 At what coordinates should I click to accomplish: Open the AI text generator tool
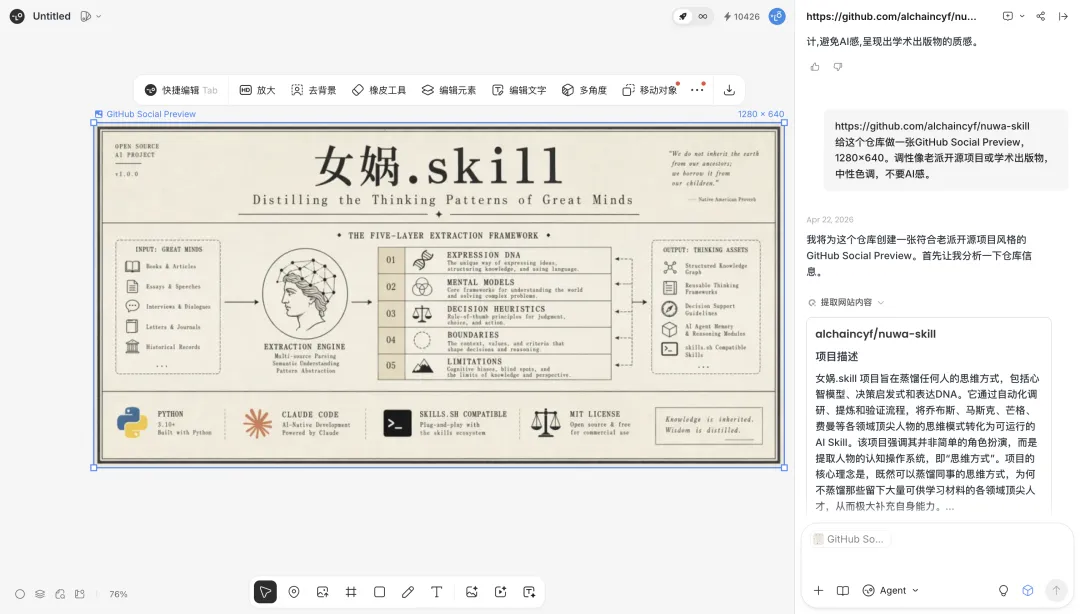(529, 592)
